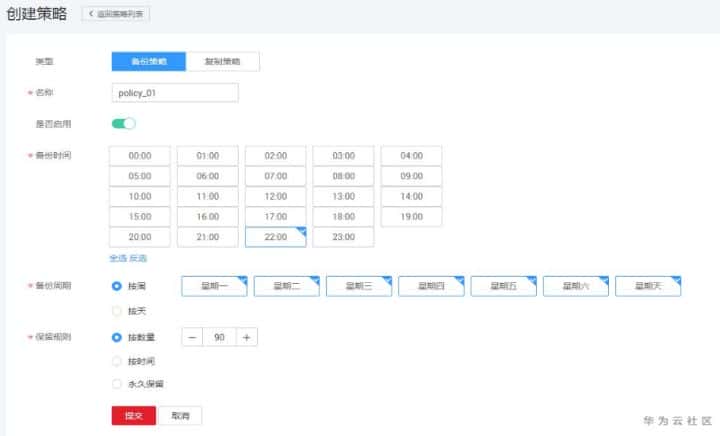The height and width of the screenshot is (436, 720).
Task: Deselect 星期五 weekday box
Action: 504,286
